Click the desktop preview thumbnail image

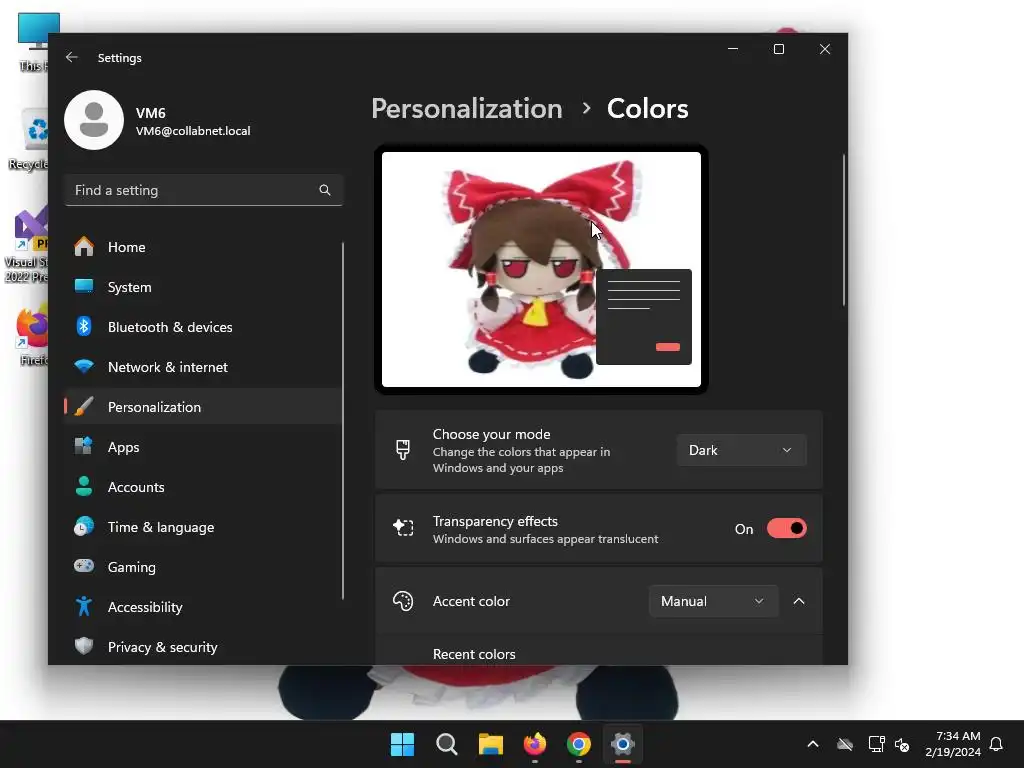pyautogui.click(x=541, y=269)
